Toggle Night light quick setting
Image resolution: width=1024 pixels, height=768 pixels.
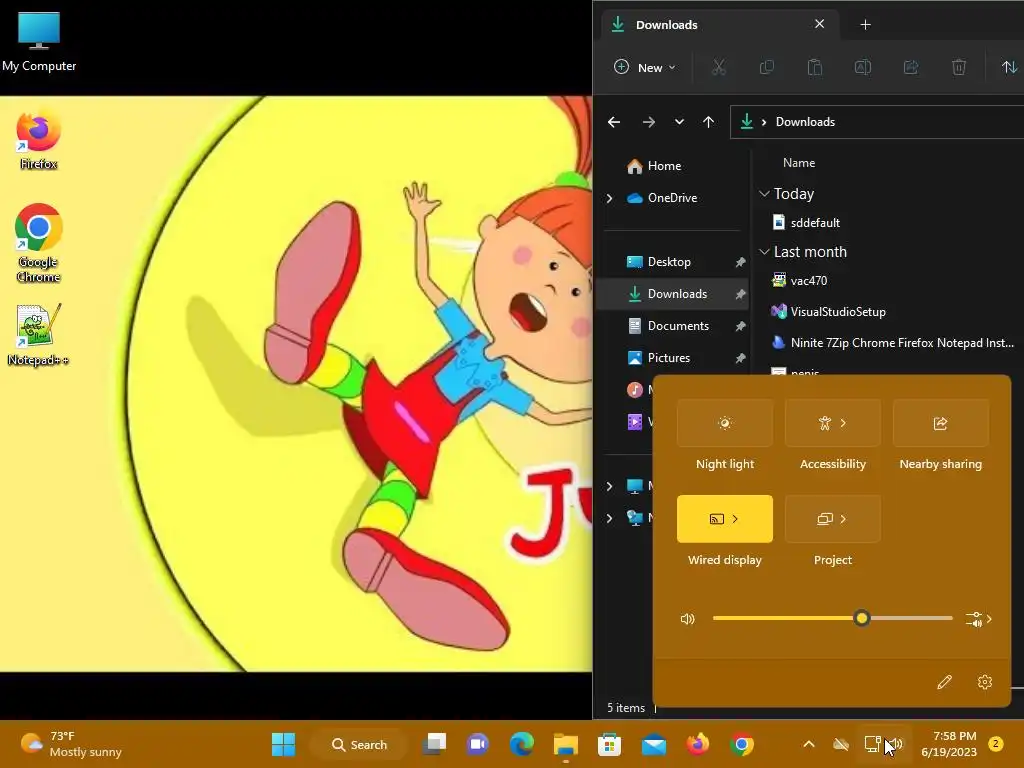[x=725, y=423]
